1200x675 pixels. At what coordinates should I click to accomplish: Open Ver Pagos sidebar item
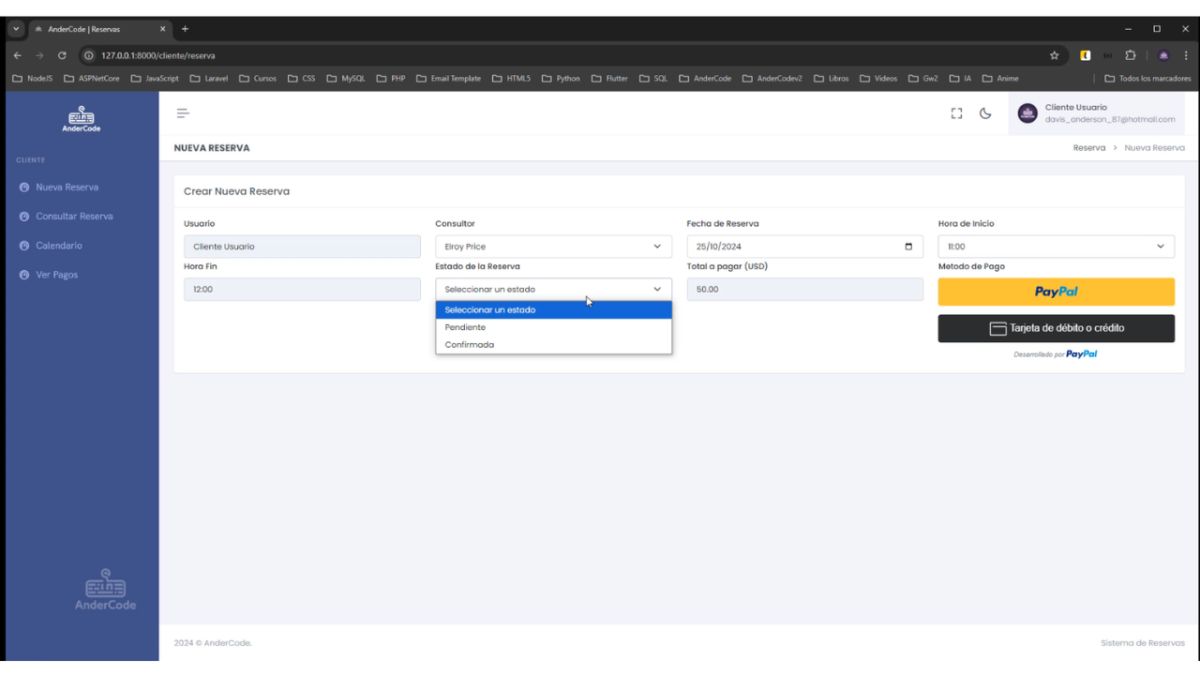click(x=56, y=275)
